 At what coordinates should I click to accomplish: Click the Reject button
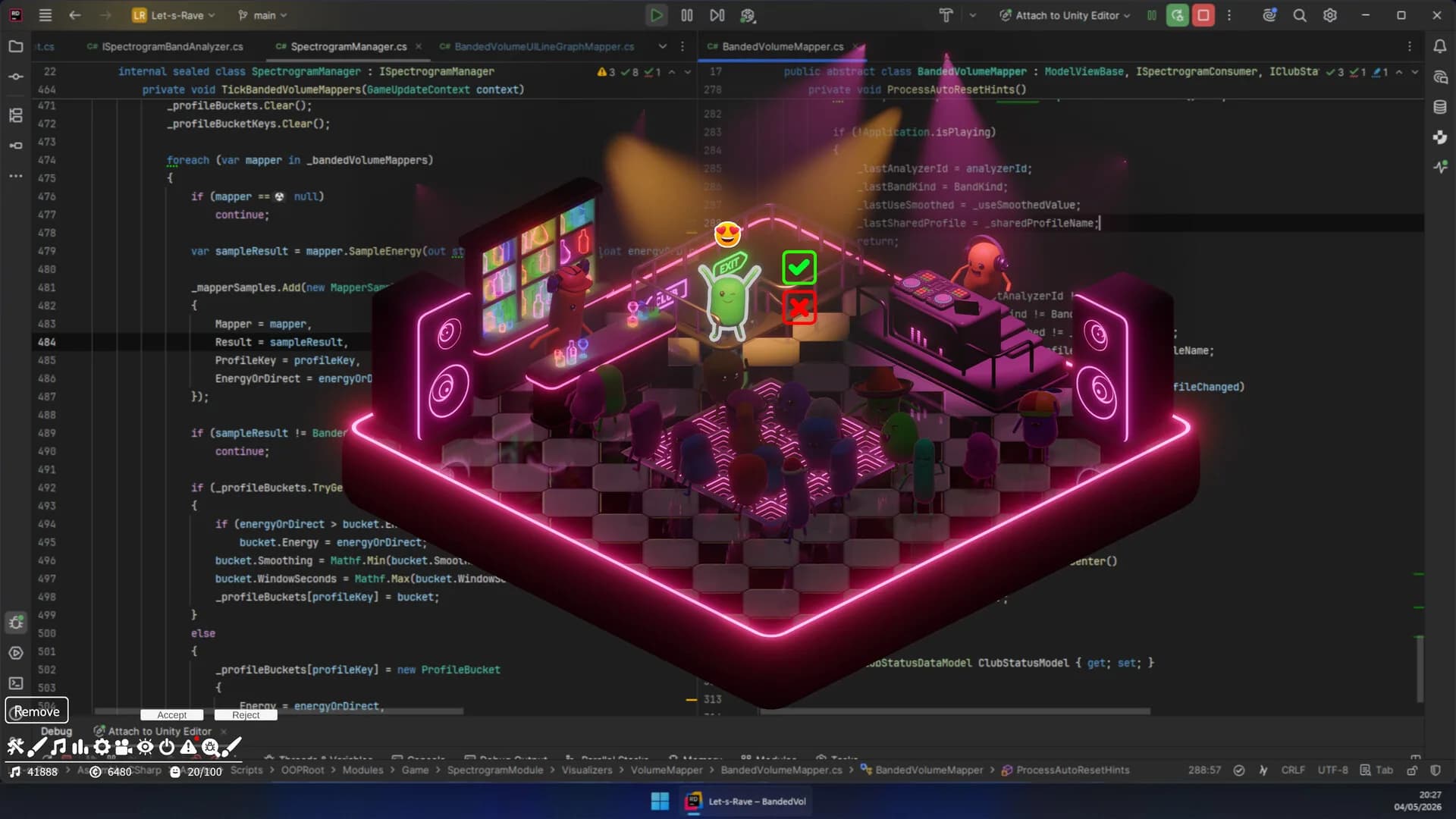[x=246, y=715]
